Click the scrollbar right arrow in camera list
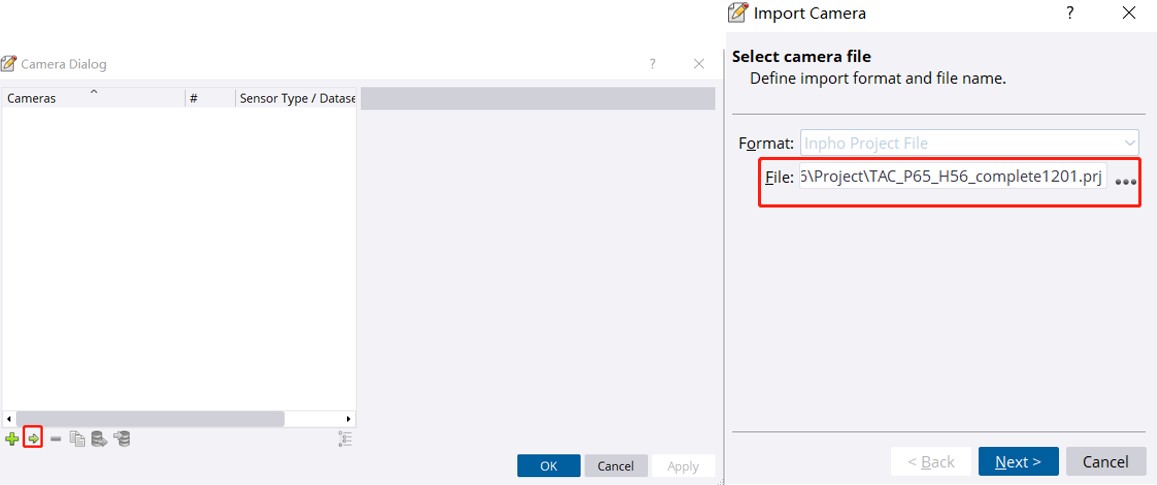 (349, 418)
